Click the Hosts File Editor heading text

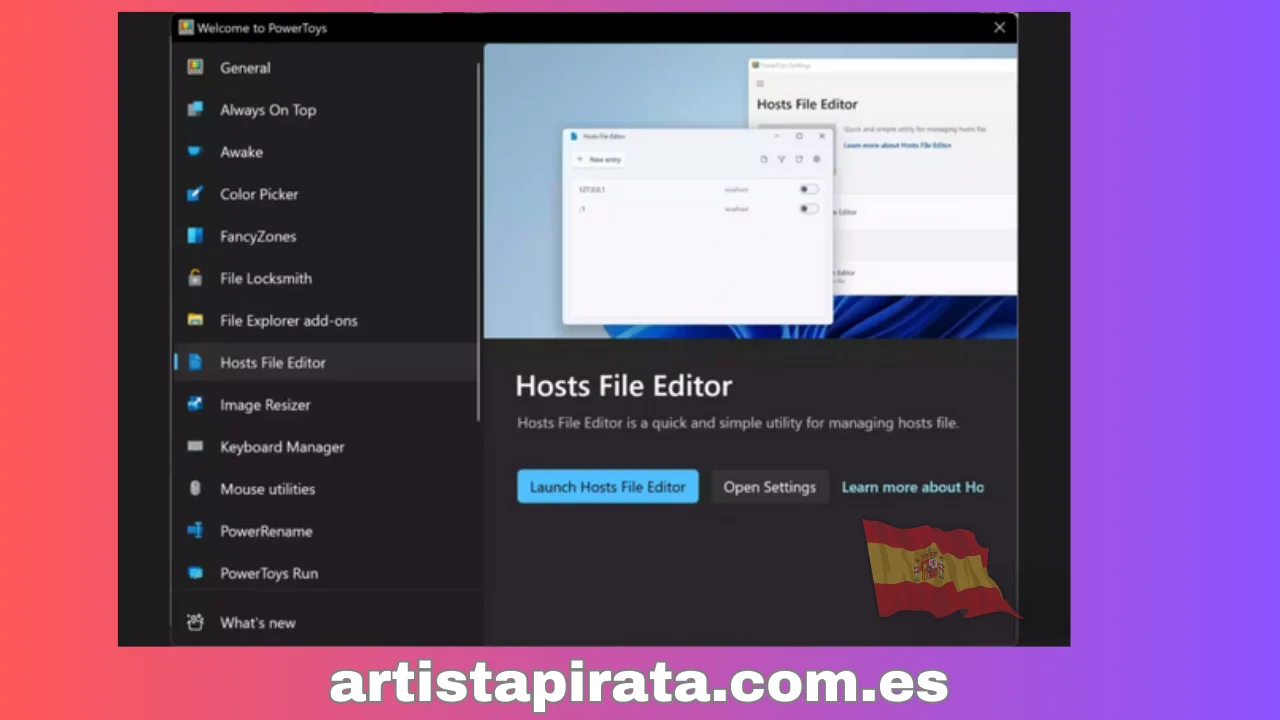[x=624, y=386]
